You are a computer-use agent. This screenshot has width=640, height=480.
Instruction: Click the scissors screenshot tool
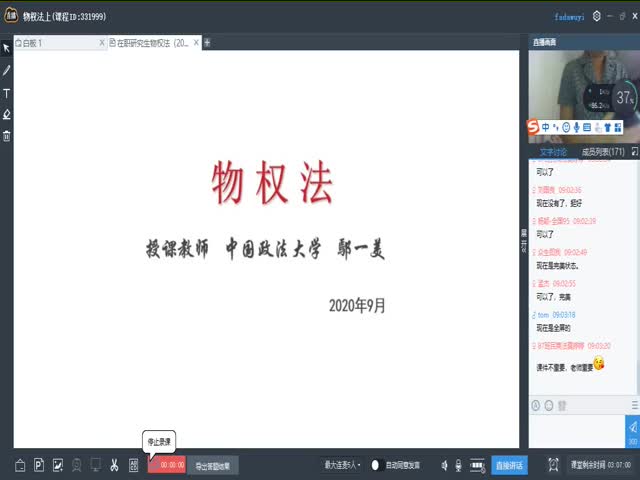114,465
